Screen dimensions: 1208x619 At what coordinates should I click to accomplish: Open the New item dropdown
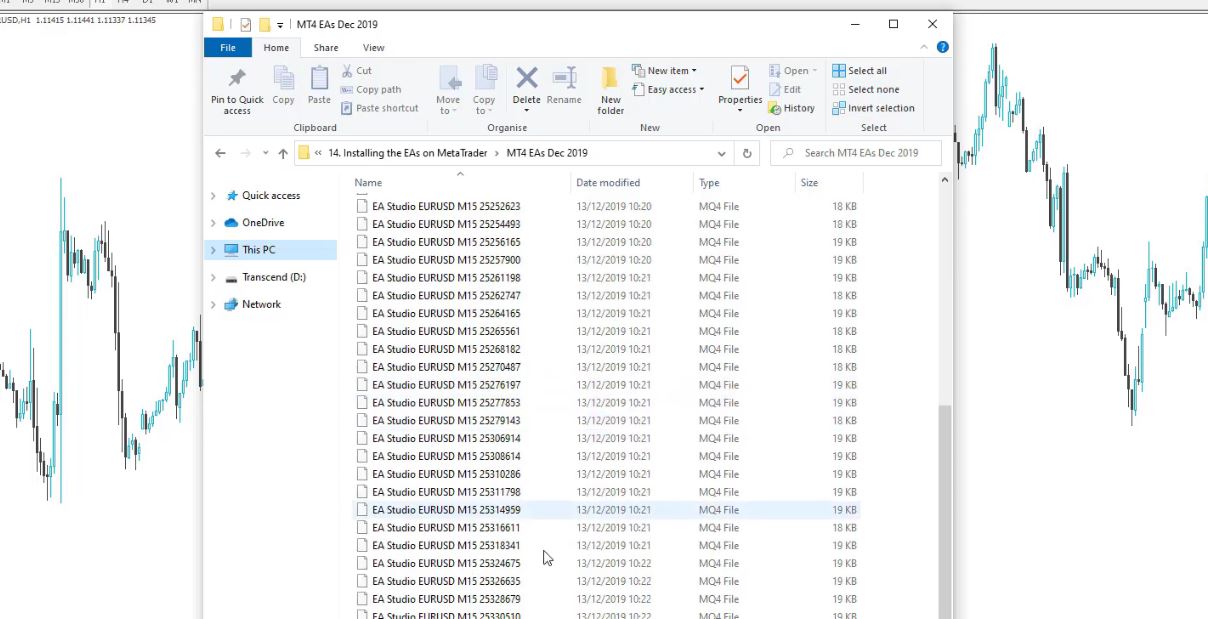coord(666,70)
